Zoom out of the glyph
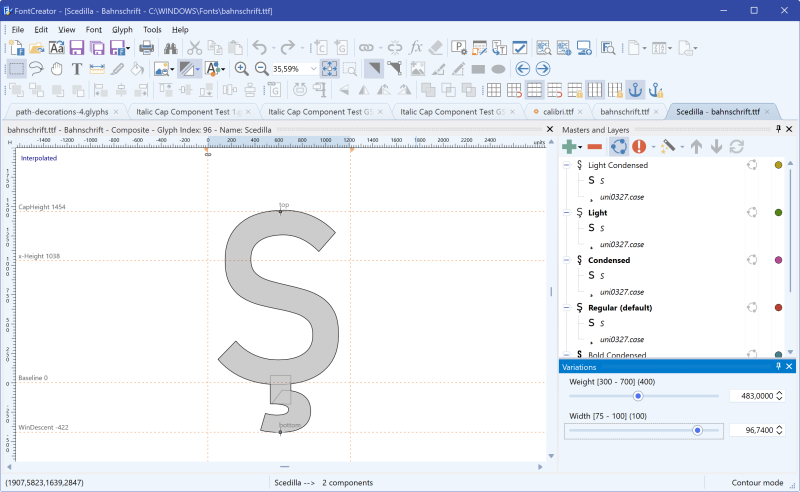Screen dimensions: 800x492 [261, 68]
